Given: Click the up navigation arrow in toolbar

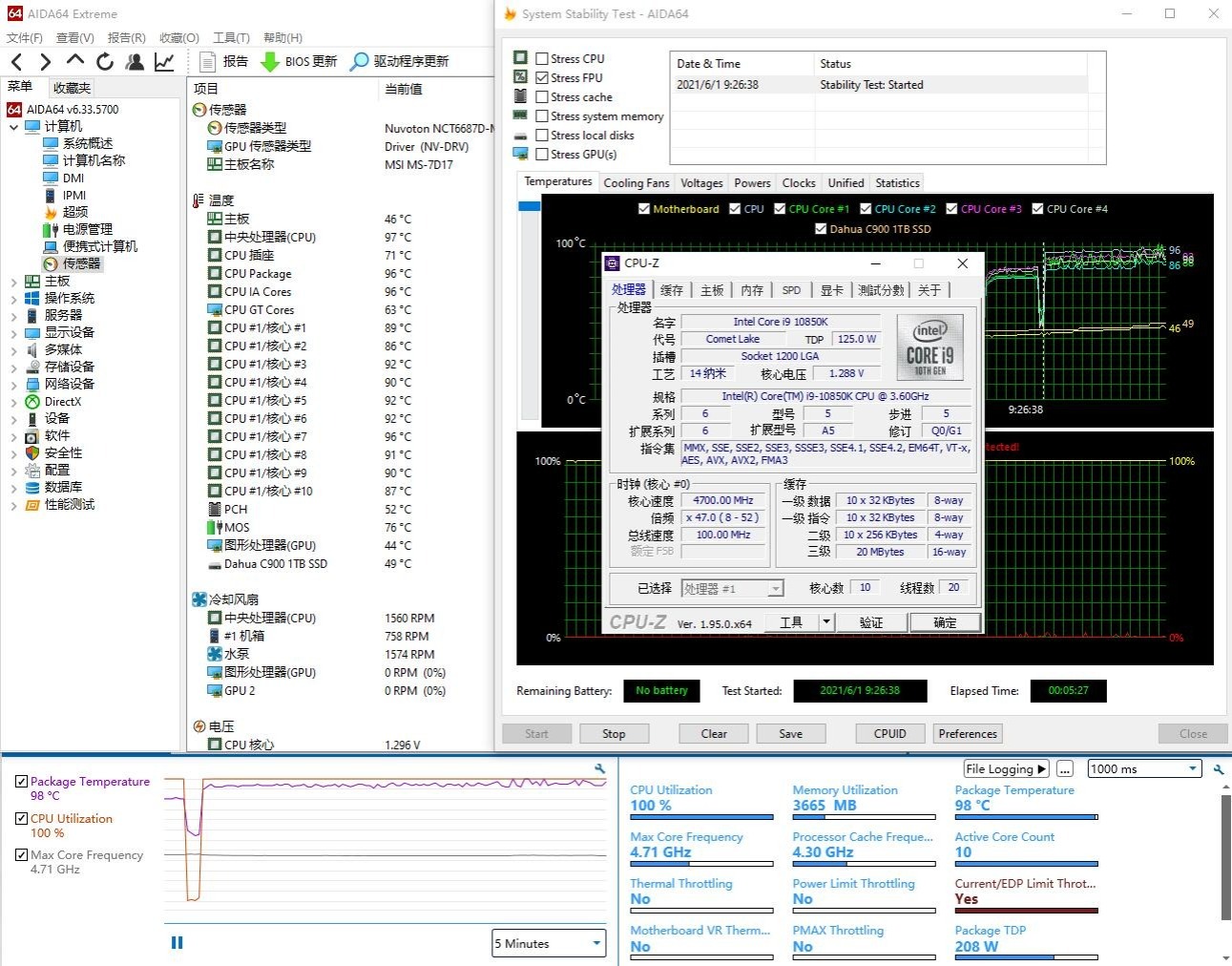Looking at the screenshot, I should (75, 61).
